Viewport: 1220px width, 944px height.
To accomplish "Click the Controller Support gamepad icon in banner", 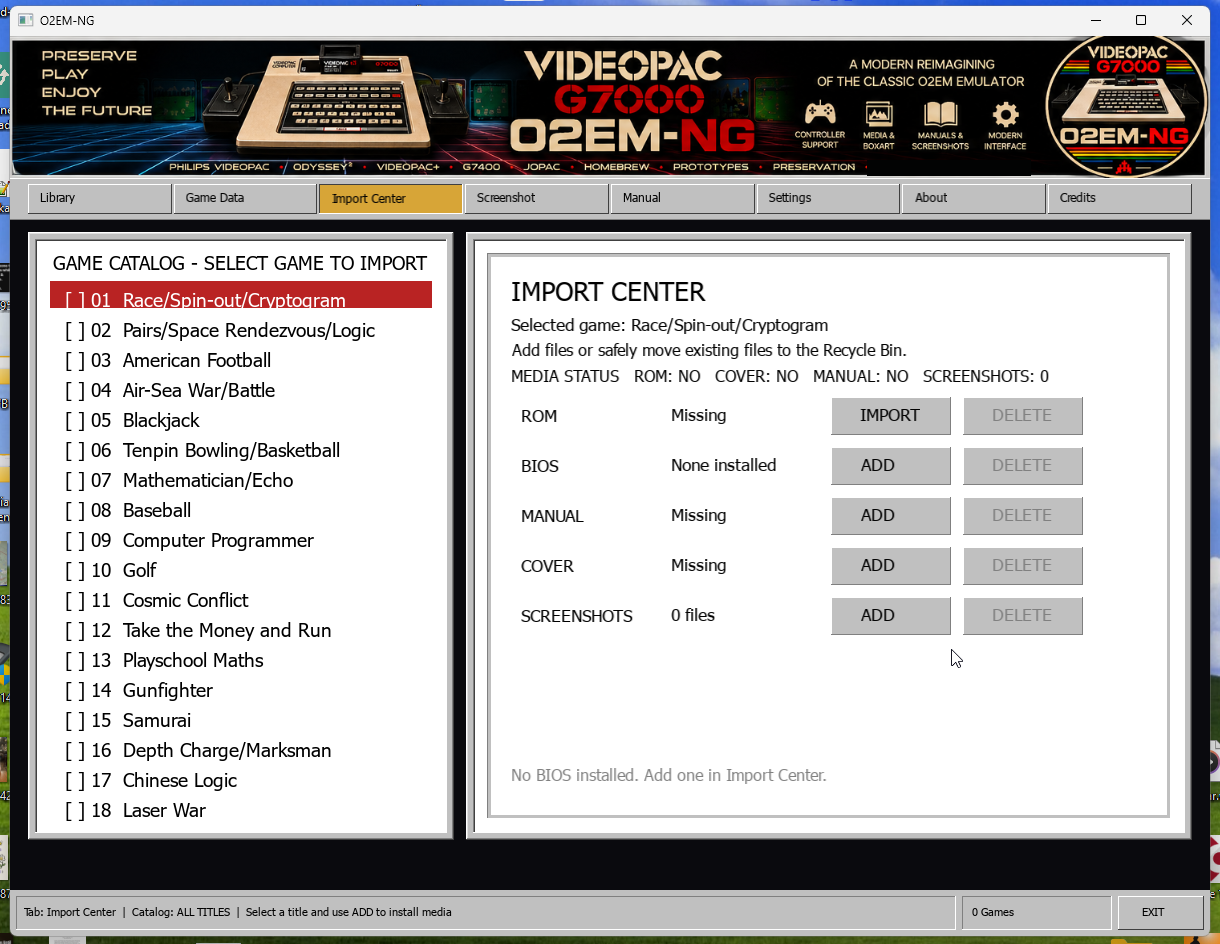I will point(820,113).
